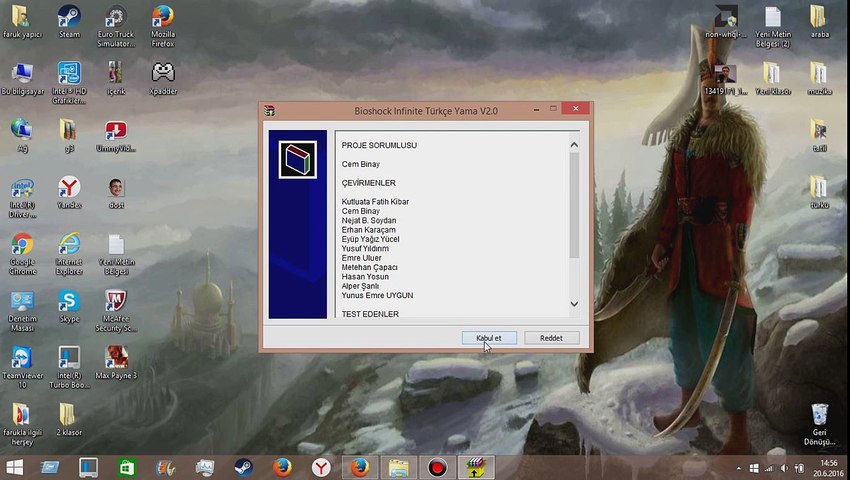Click the TEST EDENLER heading
Screen dimensions: 850x480
[x=370, y=314]
